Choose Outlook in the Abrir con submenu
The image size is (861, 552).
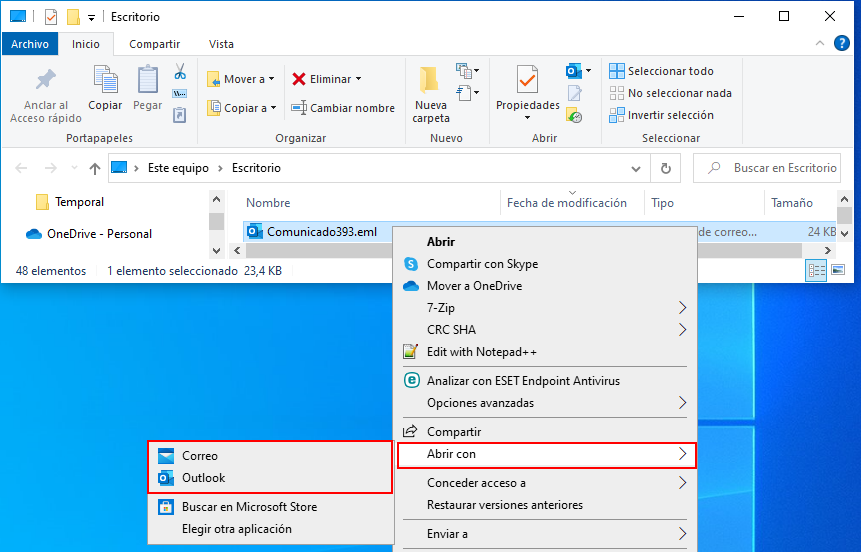pyautogui.click(x=203, y=478)
